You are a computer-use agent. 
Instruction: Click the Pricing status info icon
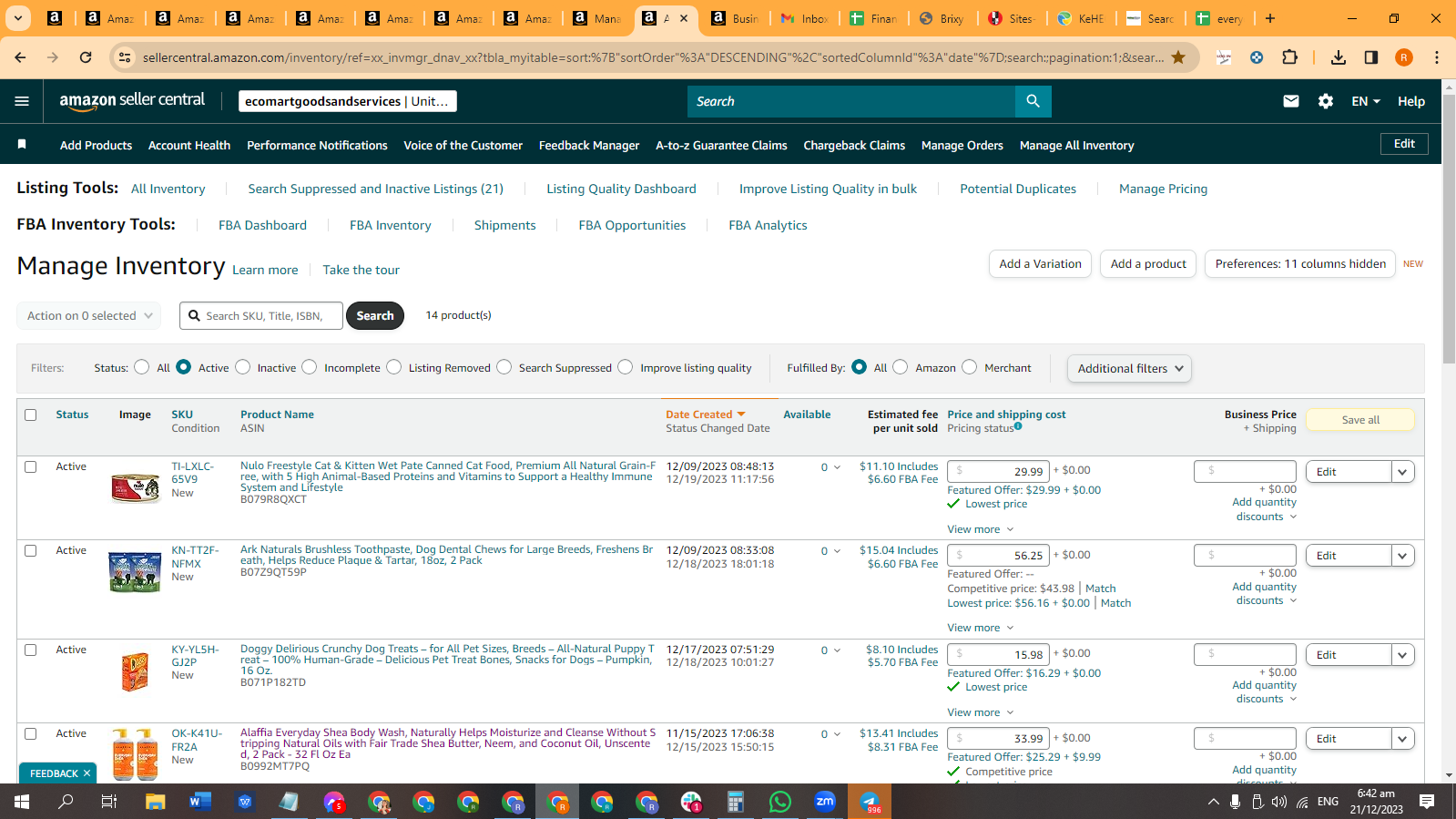[1018, 426]
